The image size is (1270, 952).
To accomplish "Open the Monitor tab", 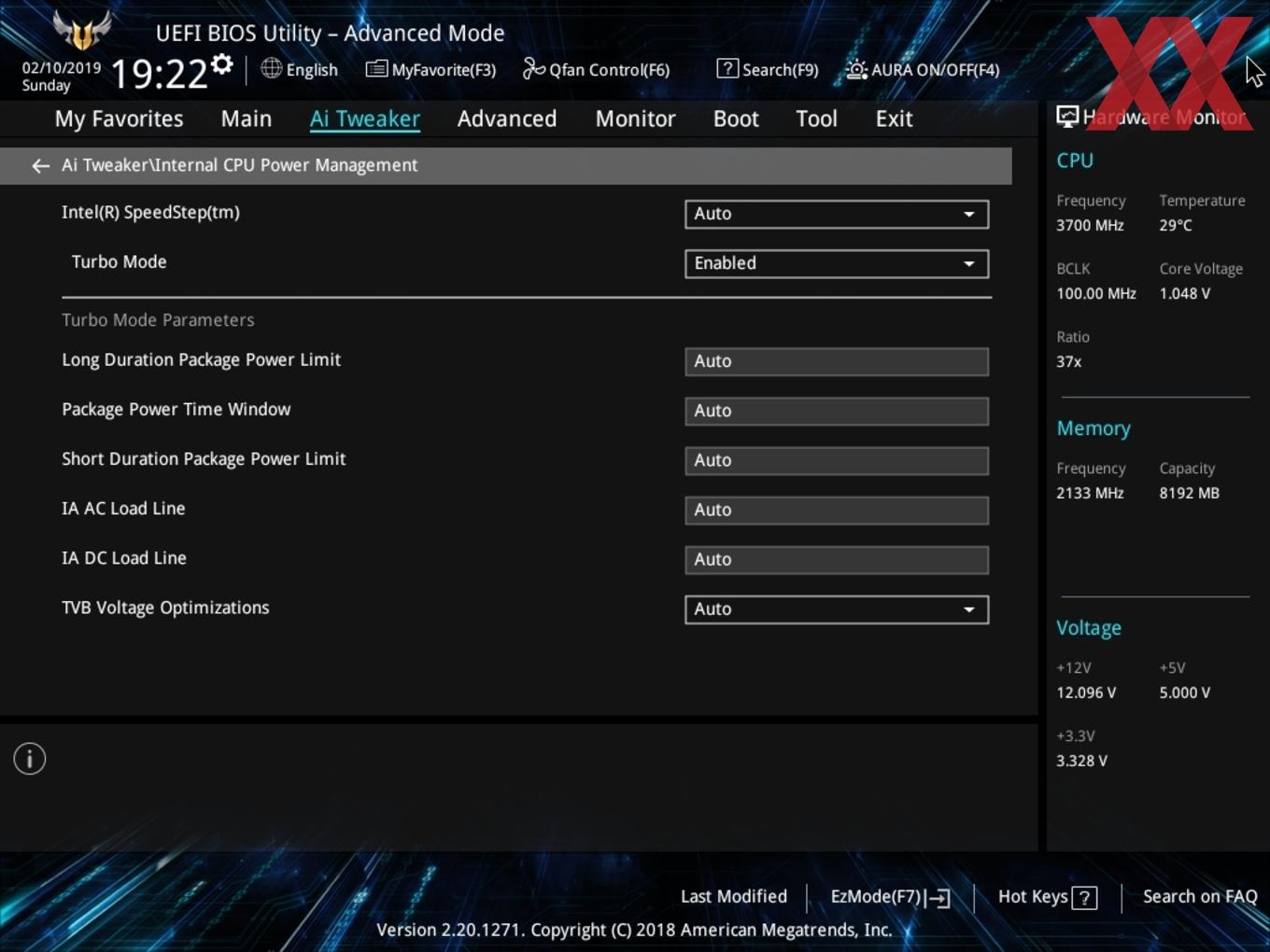I will pos(635,119).
